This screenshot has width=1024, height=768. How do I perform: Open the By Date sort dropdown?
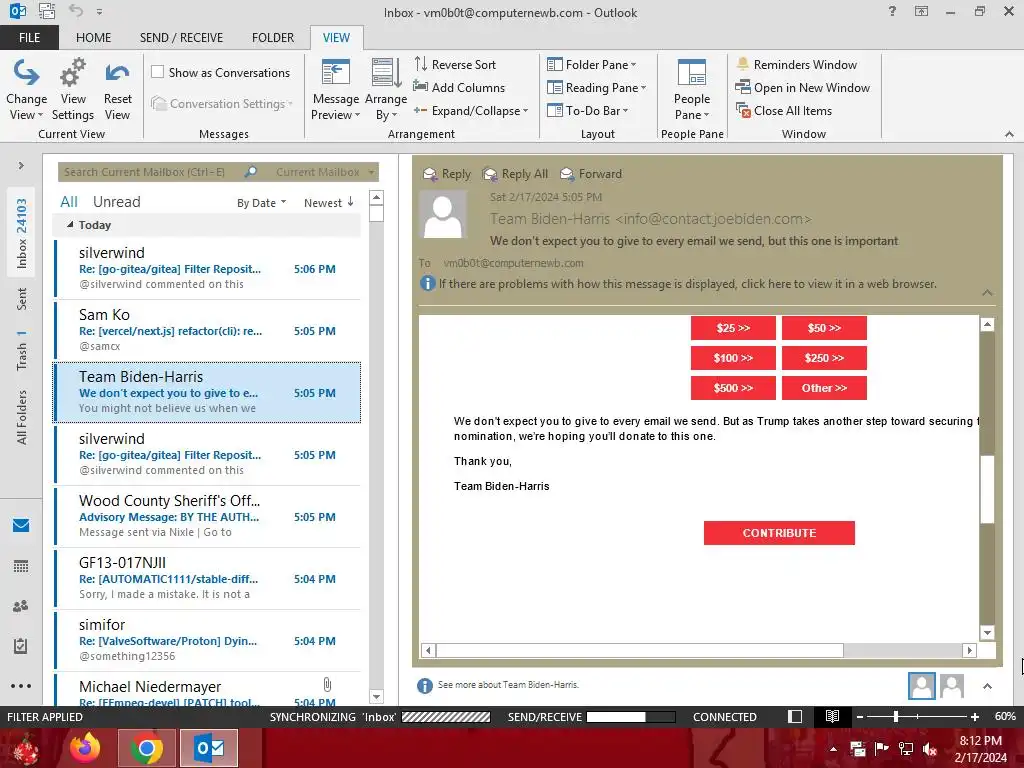click(x=261, y=202)
